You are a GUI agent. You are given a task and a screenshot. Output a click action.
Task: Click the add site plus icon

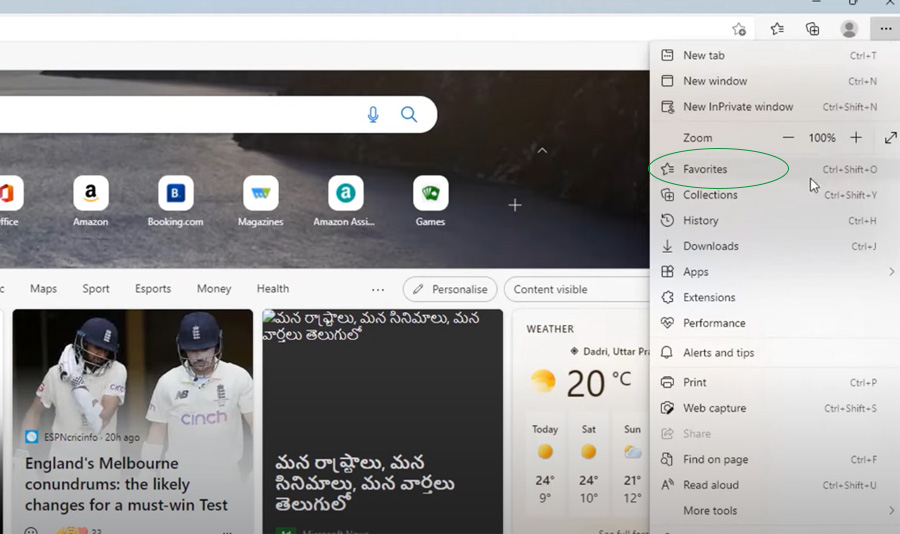point(515,205)
